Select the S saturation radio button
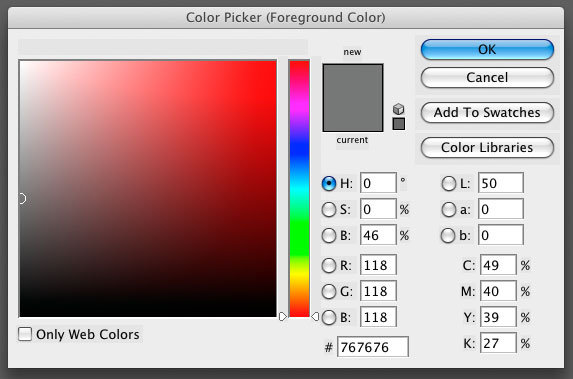This screenshot has width=573, height=379. [329, 209]
